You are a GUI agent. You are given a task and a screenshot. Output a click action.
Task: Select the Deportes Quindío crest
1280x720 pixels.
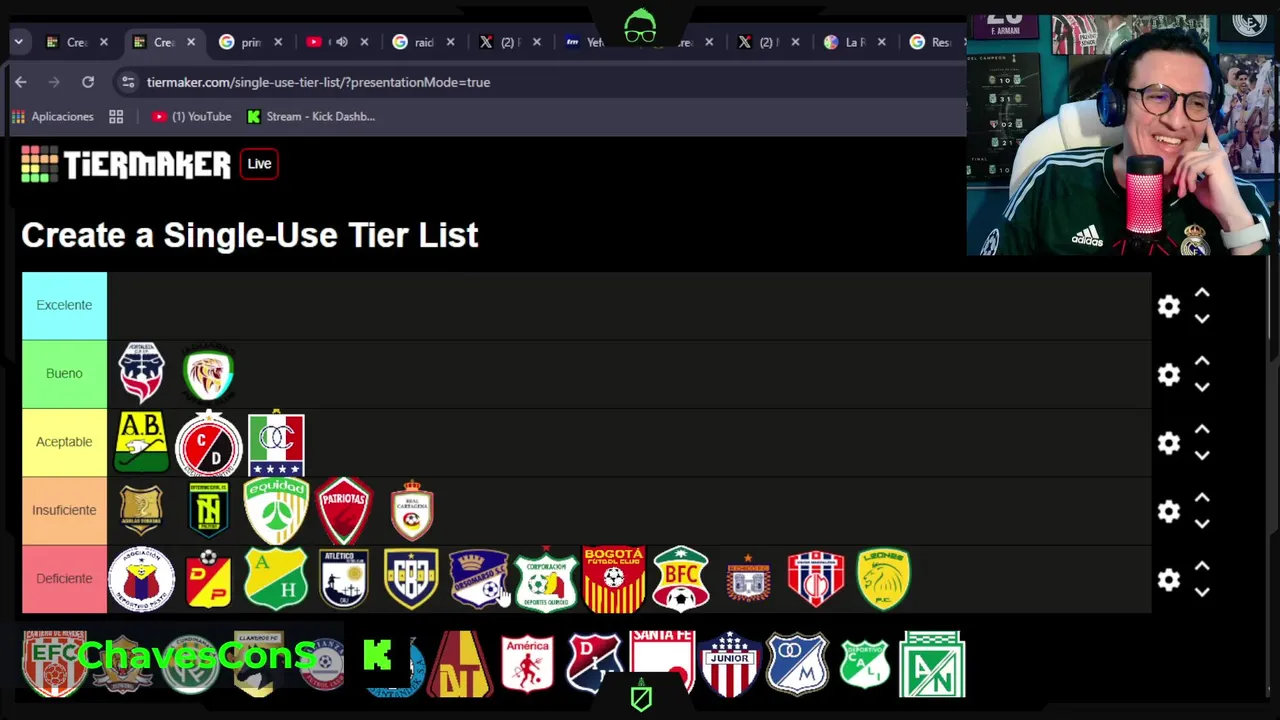coord(546,579)
